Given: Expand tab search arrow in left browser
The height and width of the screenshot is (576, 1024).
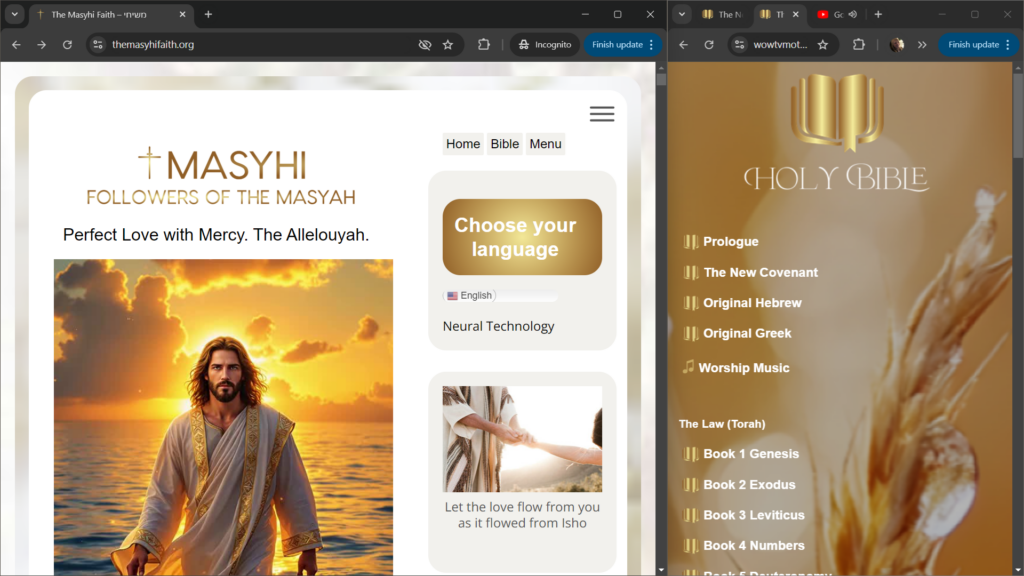Looking at the screenshot, I should click(15, 15).
